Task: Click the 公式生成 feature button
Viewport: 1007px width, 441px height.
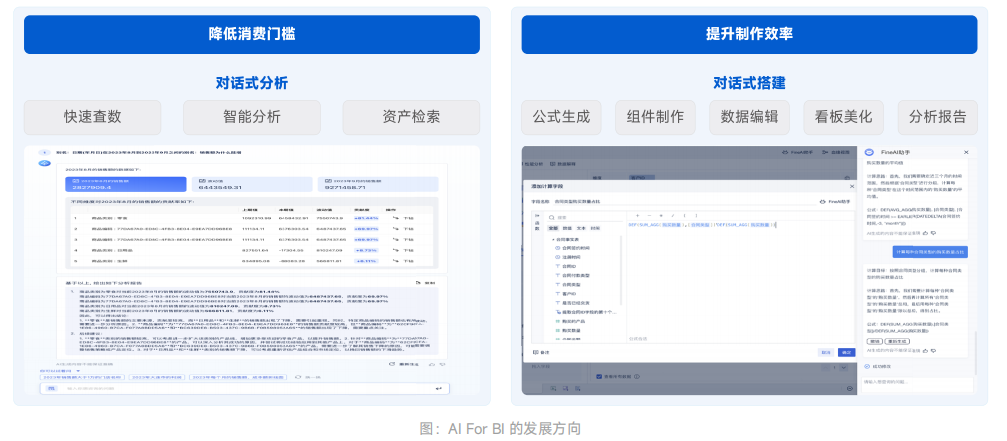Action: click(561, 117)
